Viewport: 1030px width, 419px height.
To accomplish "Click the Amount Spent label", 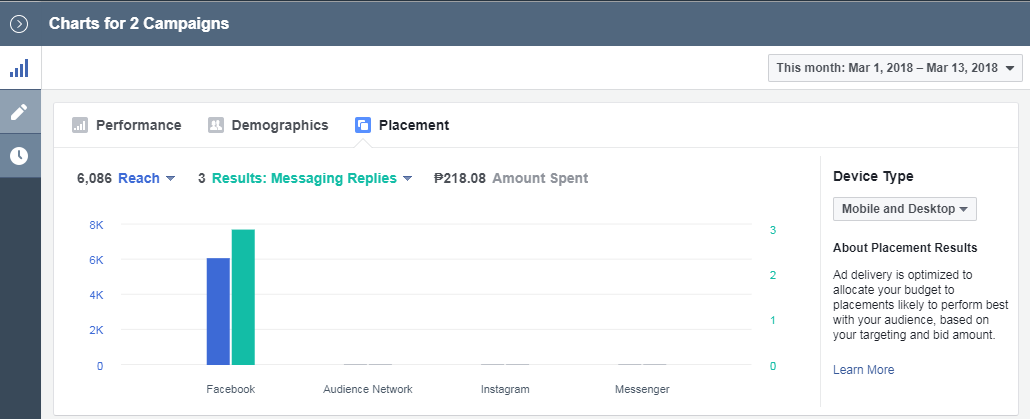I will [x=540, y=178].
